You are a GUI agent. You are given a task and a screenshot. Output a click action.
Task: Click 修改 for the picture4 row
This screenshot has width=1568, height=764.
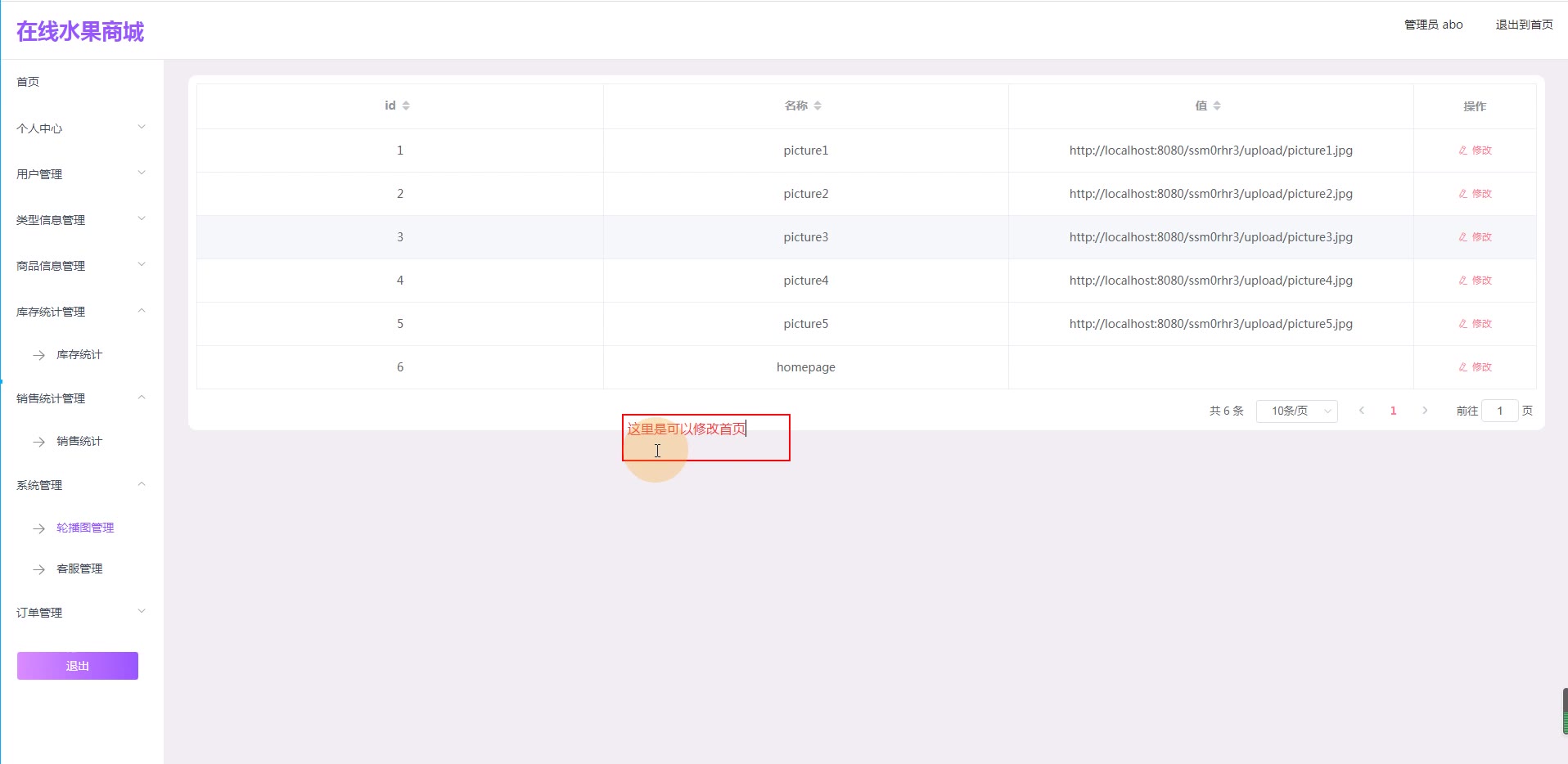[1475, 281]
